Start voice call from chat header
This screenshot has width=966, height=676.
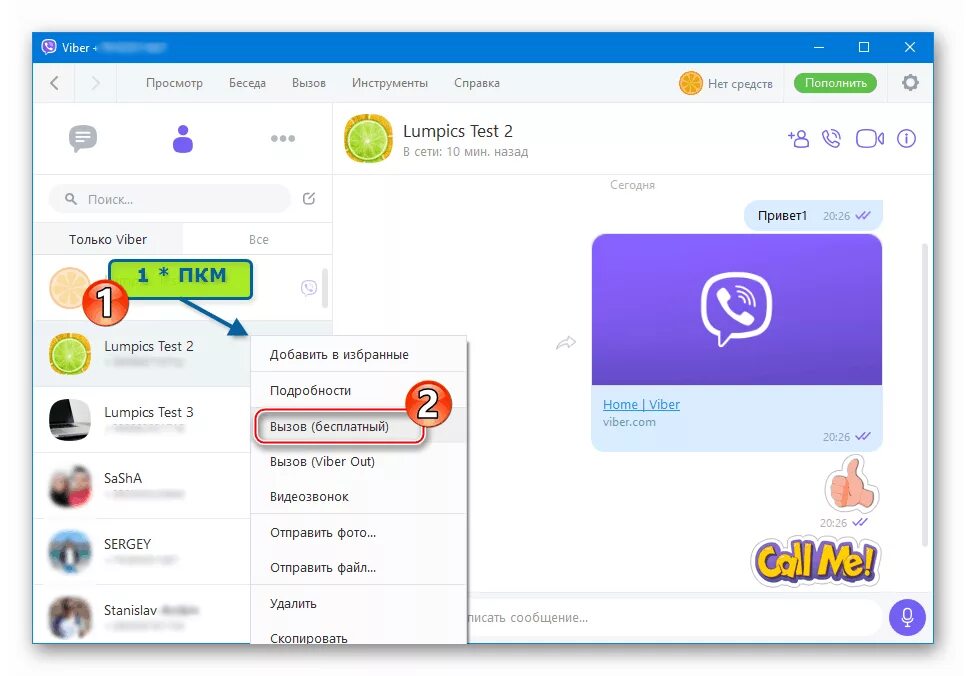pyautogui.click(x=832, y=139)
